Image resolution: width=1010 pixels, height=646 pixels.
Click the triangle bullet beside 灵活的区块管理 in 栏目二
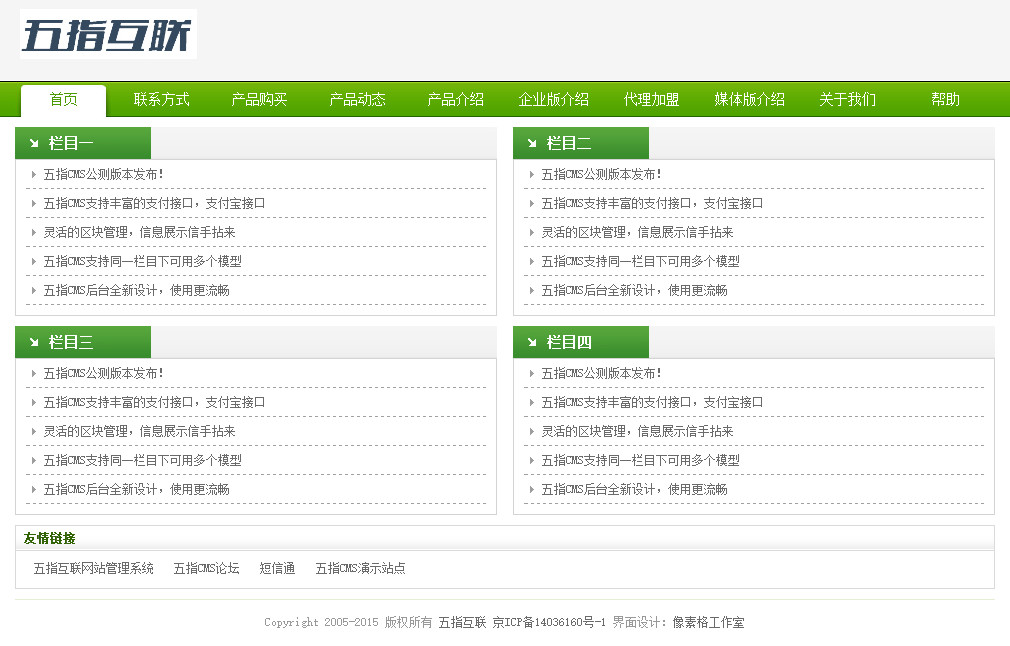(529, 232)
